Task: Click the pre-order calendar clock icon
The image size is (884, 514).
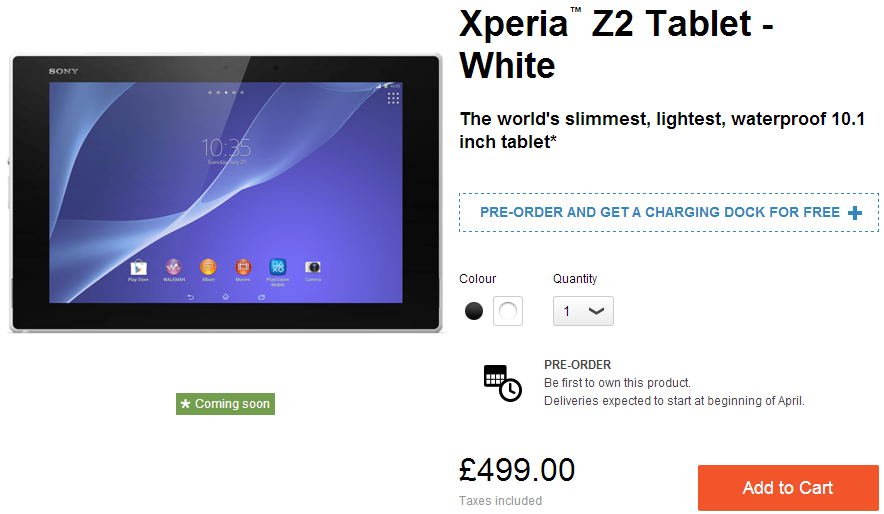Action: coord(502,383)
